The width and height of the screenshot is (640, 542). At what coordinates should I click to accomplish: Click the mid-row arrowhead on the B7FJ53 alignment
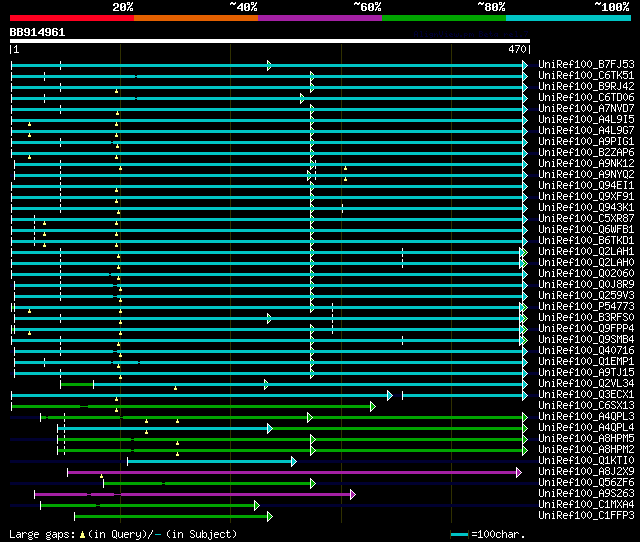(x=269, y=65)
